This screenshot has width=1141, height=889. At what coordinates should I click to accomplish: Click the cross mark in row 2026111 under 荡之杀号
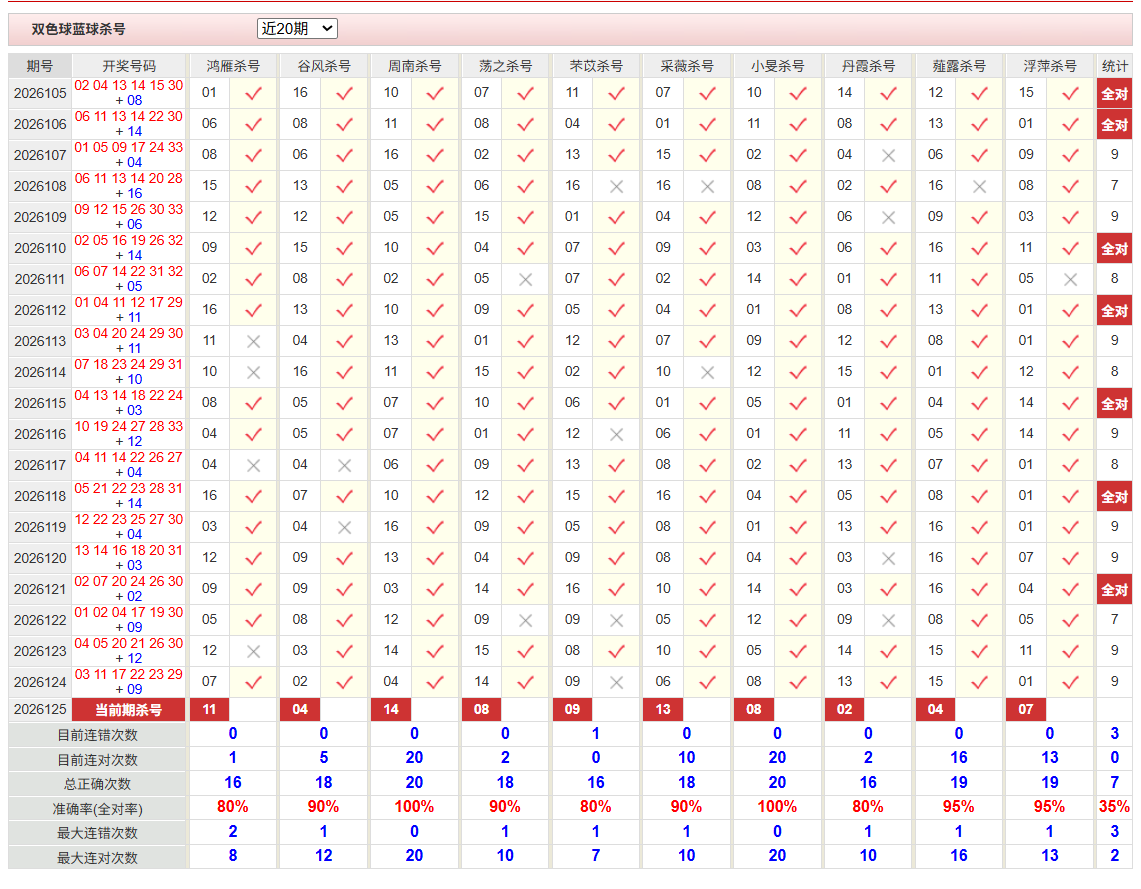(x=525, y=280)
